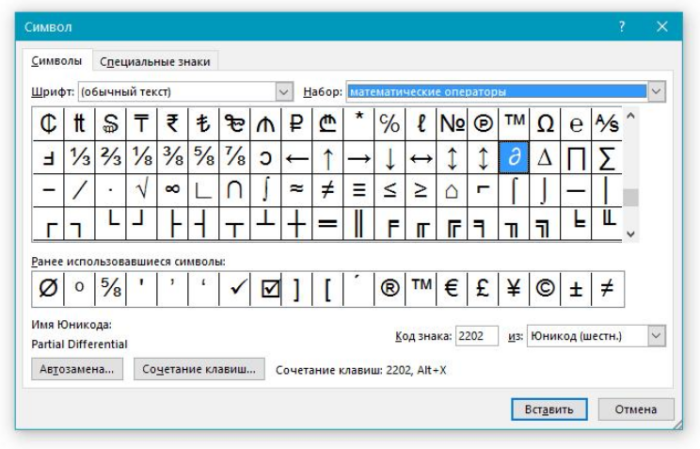This screenshot has width=700, height=449.
Task: Switch to the Специальные знаки tab
Action: (155, 62)
